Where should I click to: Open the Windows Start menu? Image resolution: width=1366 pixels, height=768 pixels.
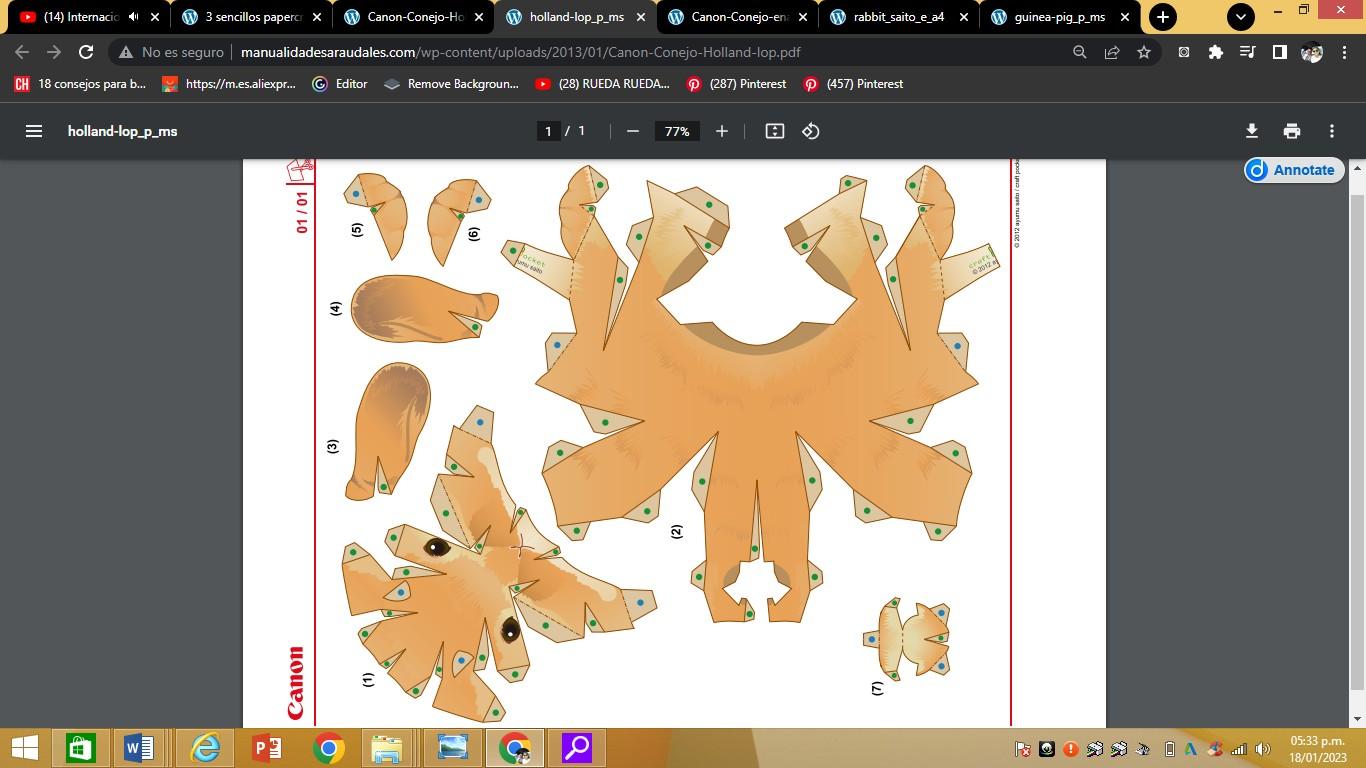click(x=24, y=748)
